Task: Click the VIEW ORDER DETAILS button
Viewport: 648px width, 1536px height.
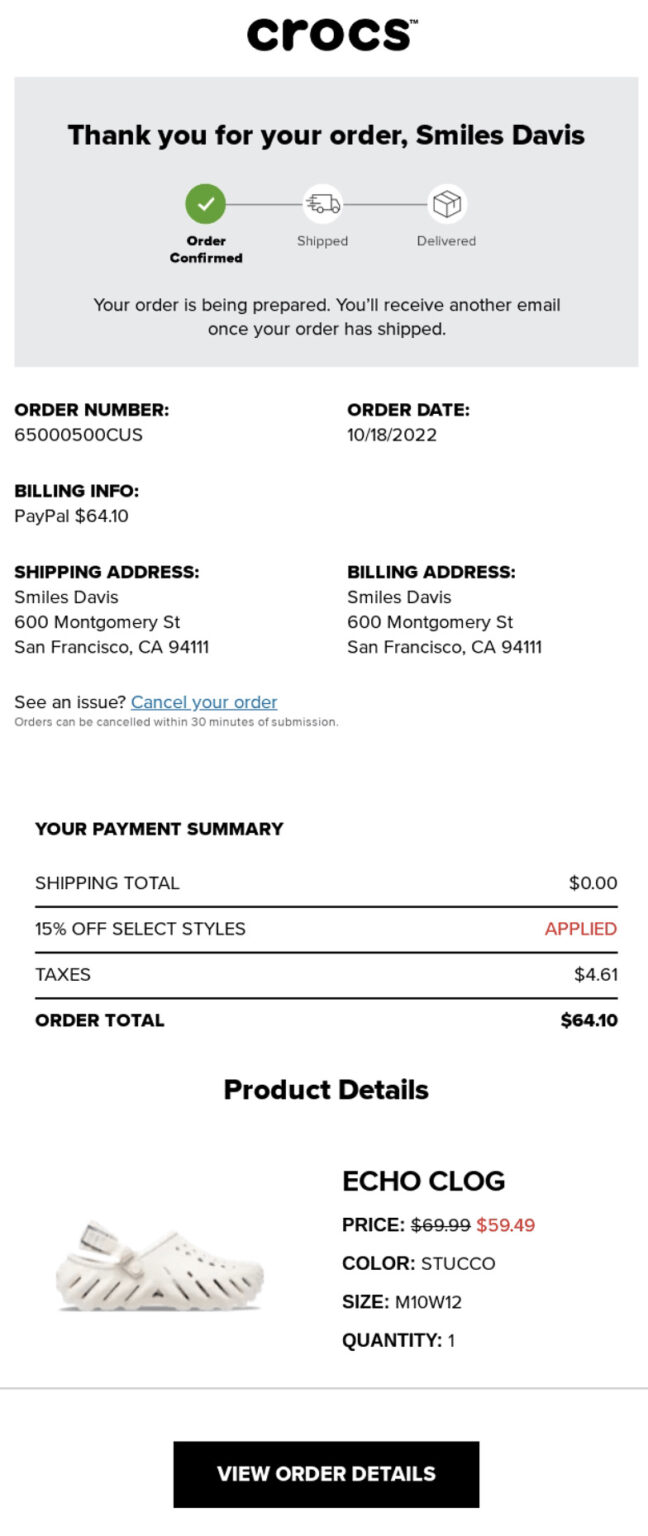Action: coord(324,1473)
